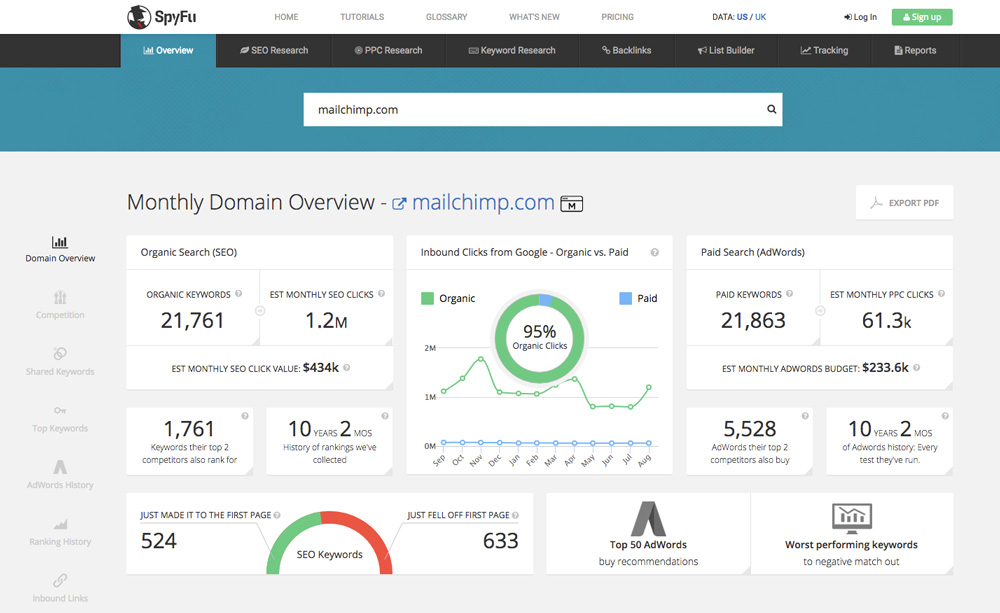Click the SEO Keywords semicircle gauge
Screen dimensions: 1000x613
point(329,543)
